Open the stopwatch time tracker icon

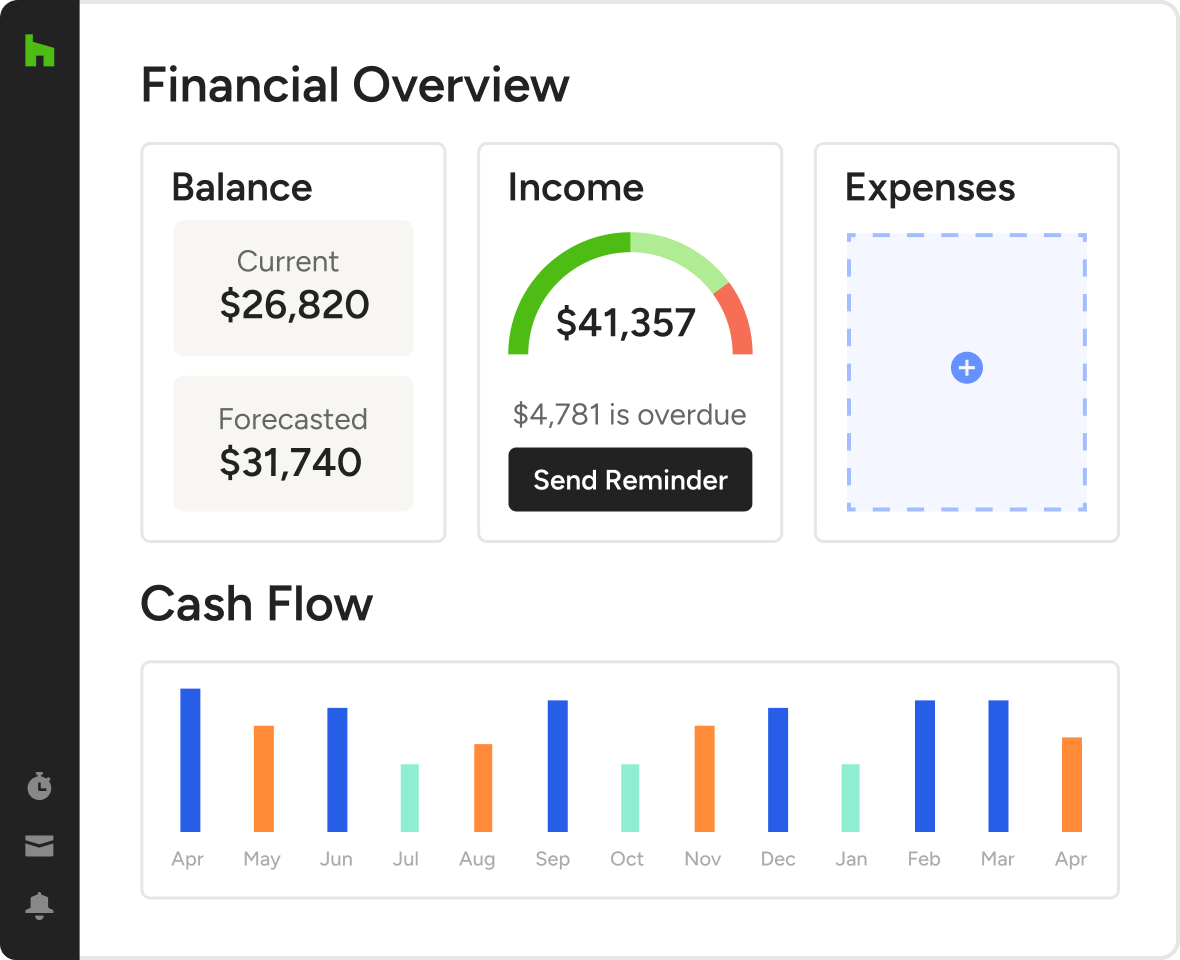[39, 786]
